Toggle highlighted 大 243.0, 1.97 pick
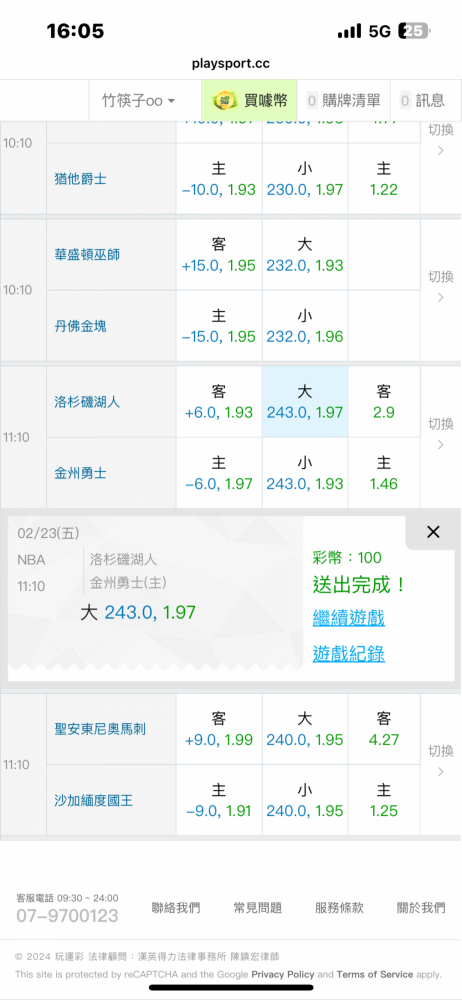 (305, 402)
